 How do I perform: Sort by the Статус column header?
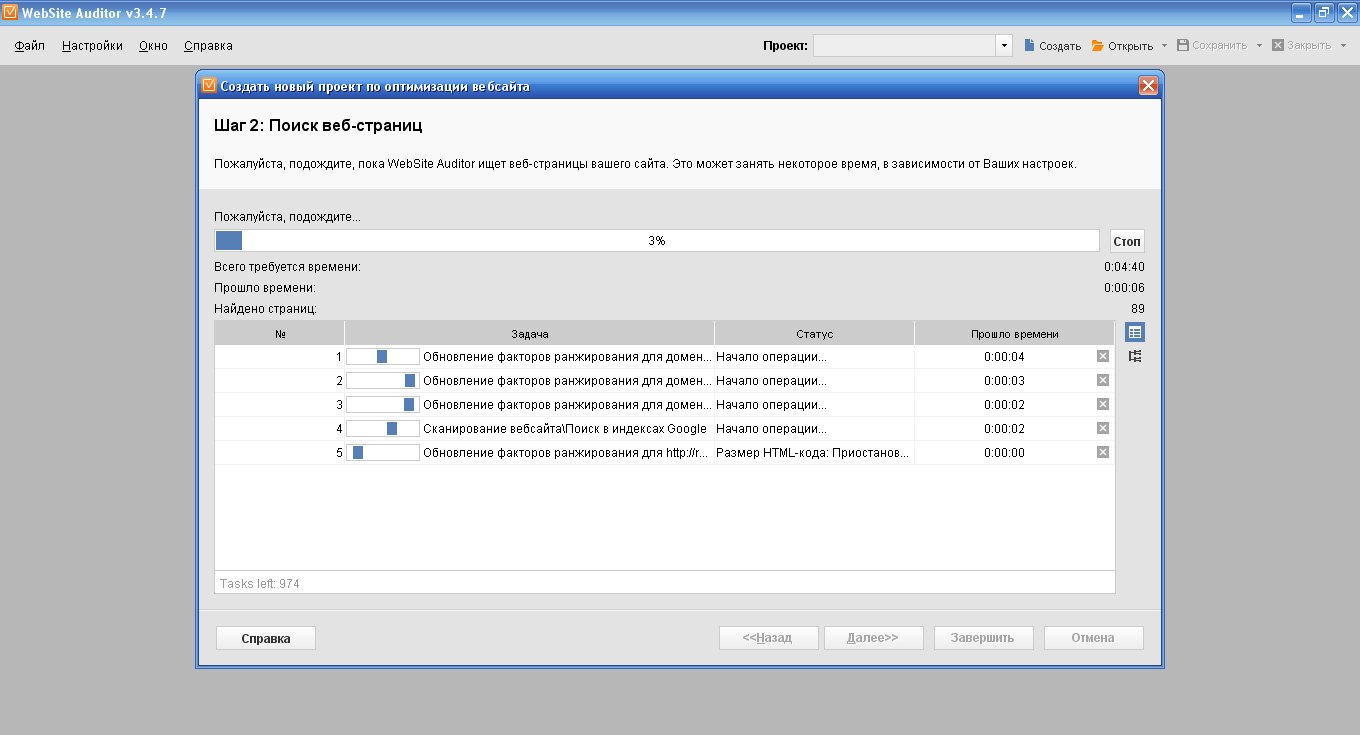tap(815, 334)
